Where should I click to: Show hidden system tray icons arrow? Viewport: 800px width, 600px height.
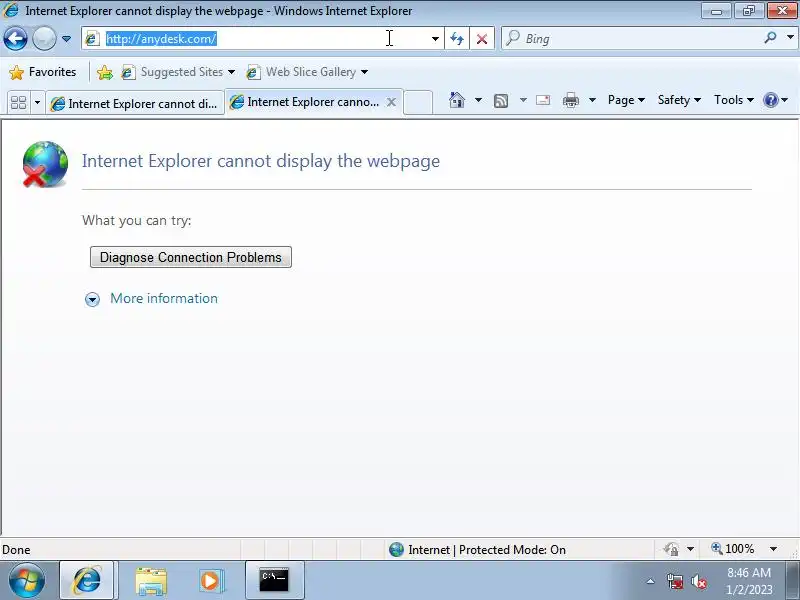(x=651, y=581)
